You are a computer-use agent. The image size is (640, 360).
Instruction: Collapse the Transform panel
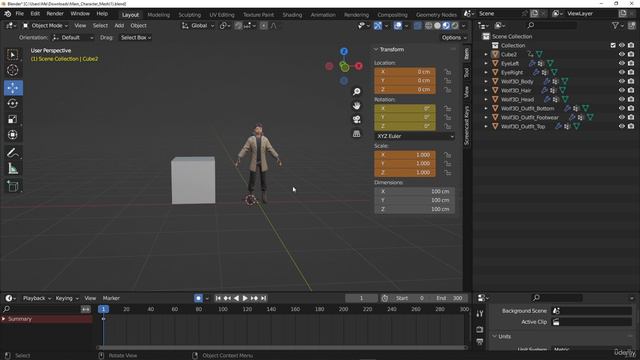[x=376, y=49]
